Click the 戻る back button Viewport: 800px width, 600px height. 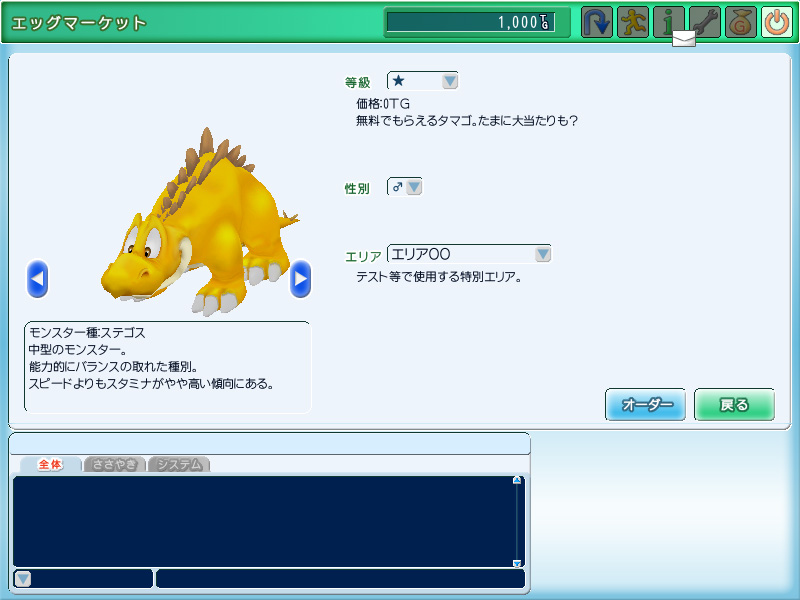734,405
